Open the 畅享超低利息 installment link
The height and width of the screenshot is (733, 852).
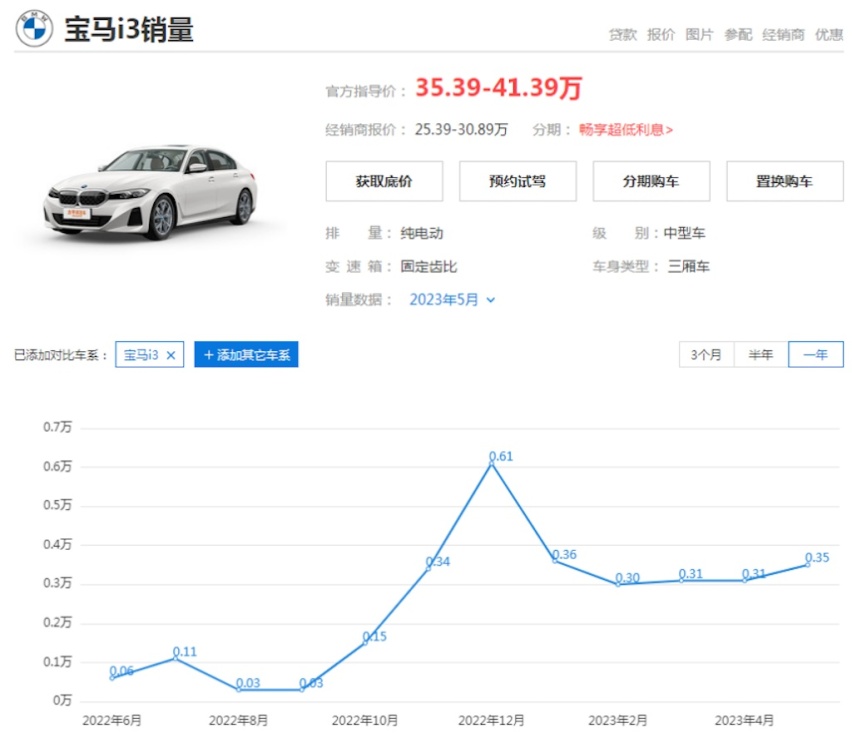click(626, 130)
